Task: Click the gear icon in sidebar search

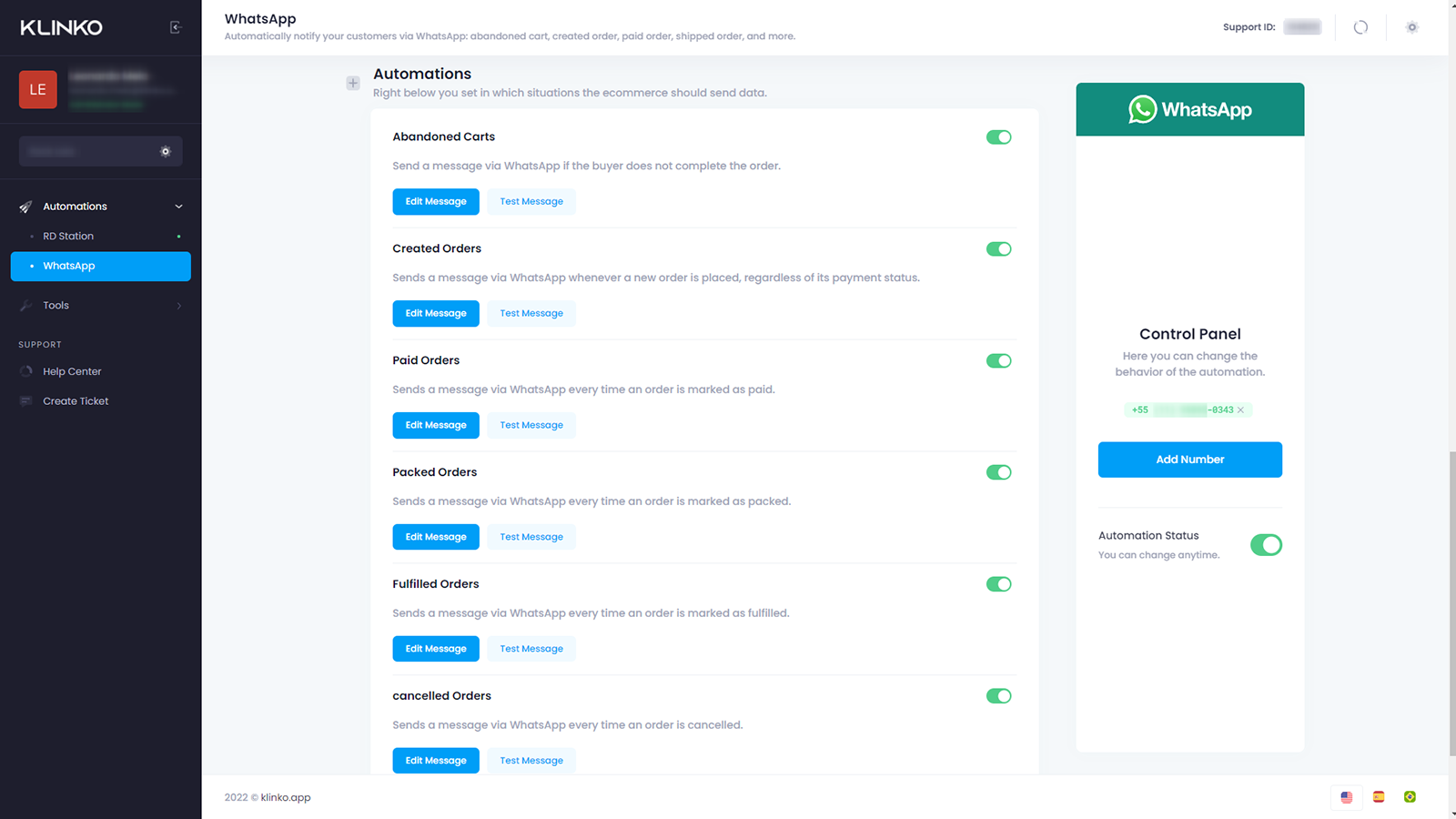Action: 166,152
